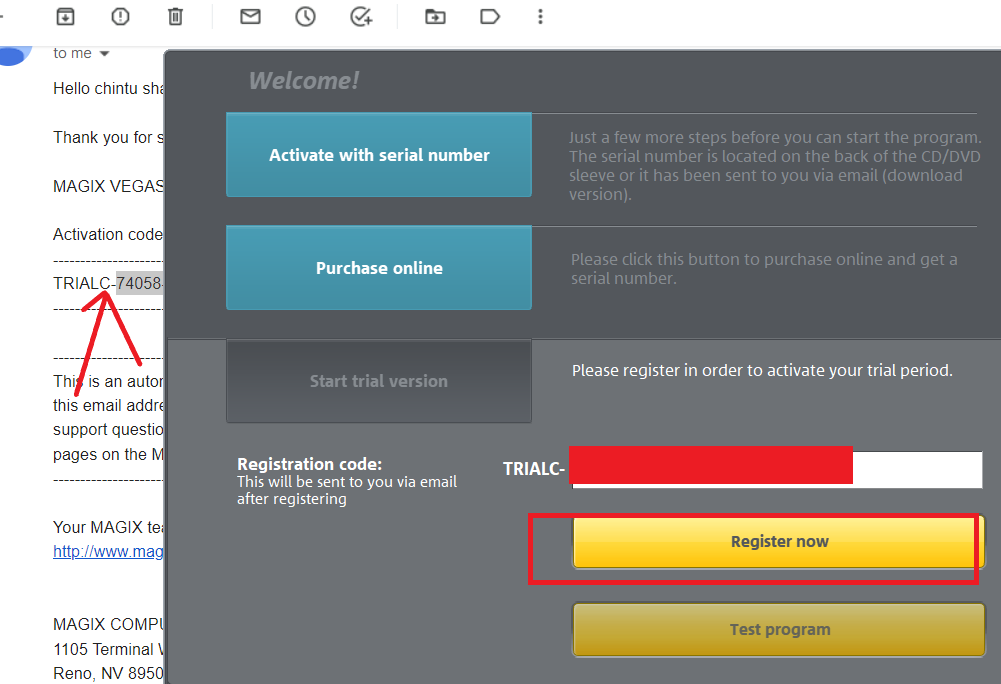This screenshot has width=1001, height=684.
Task: Click the yellow Register now button
Action: (779, 542)
